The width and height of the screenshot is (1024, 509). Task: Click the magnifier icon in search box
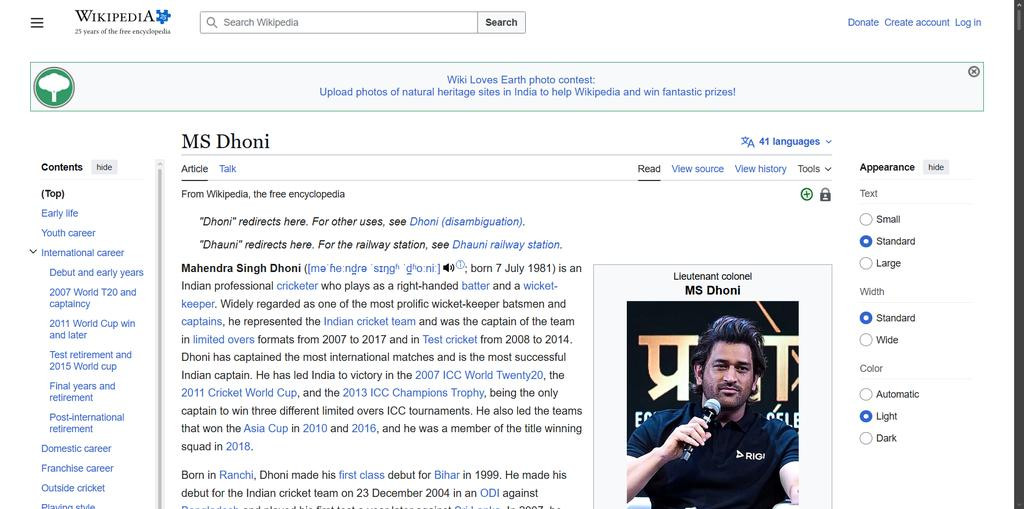tap(212, 22)
